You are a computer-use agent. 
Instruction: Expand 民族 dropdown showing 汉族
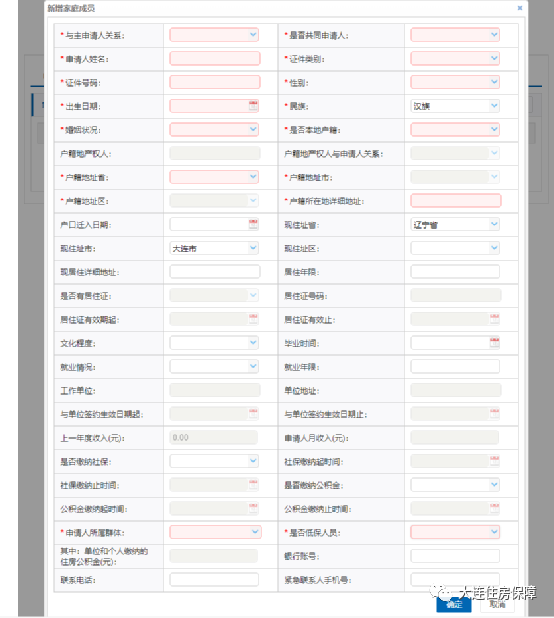(455, 106)
